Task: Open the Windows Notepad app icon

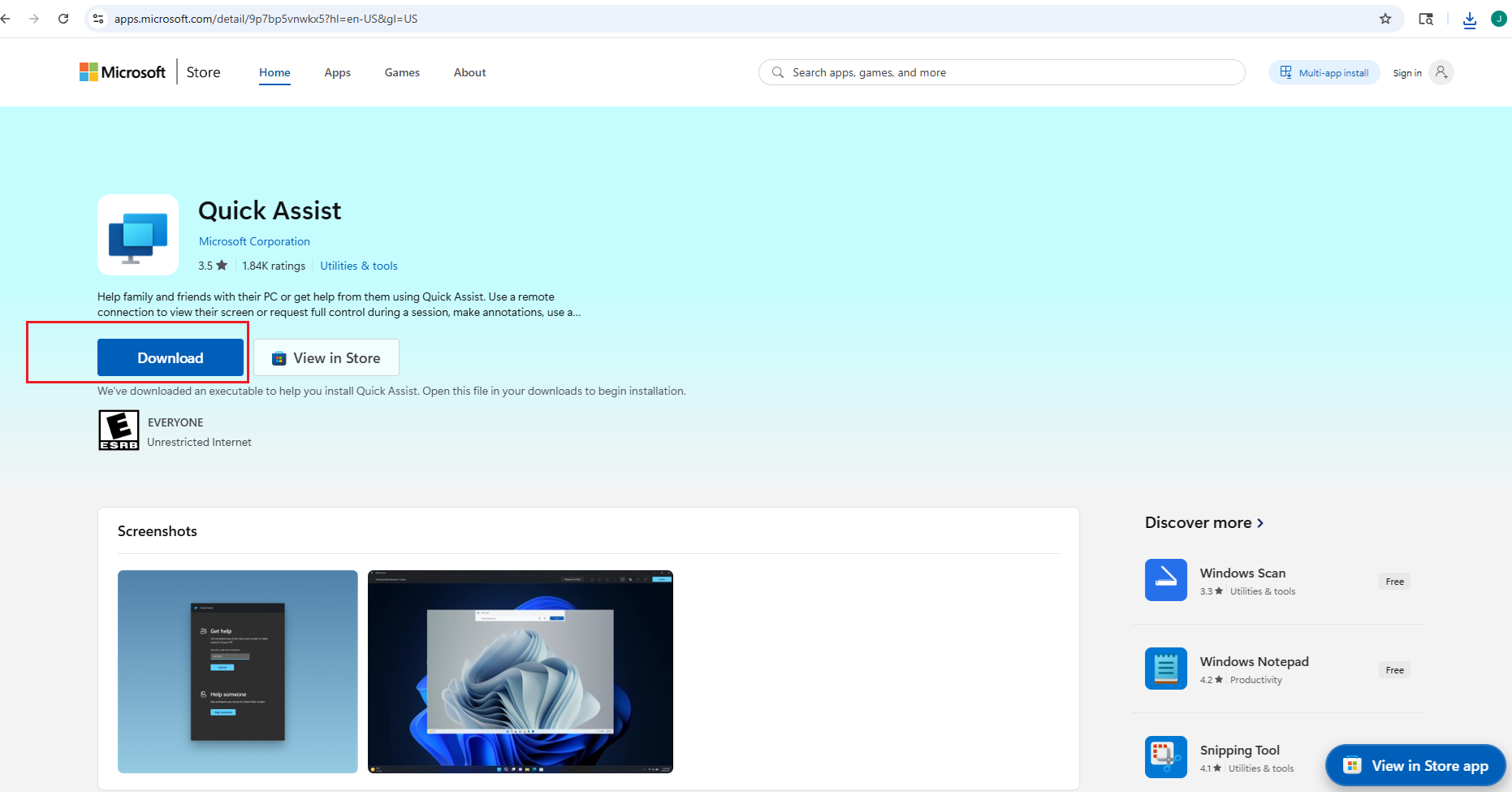Action: (1165, 669)
